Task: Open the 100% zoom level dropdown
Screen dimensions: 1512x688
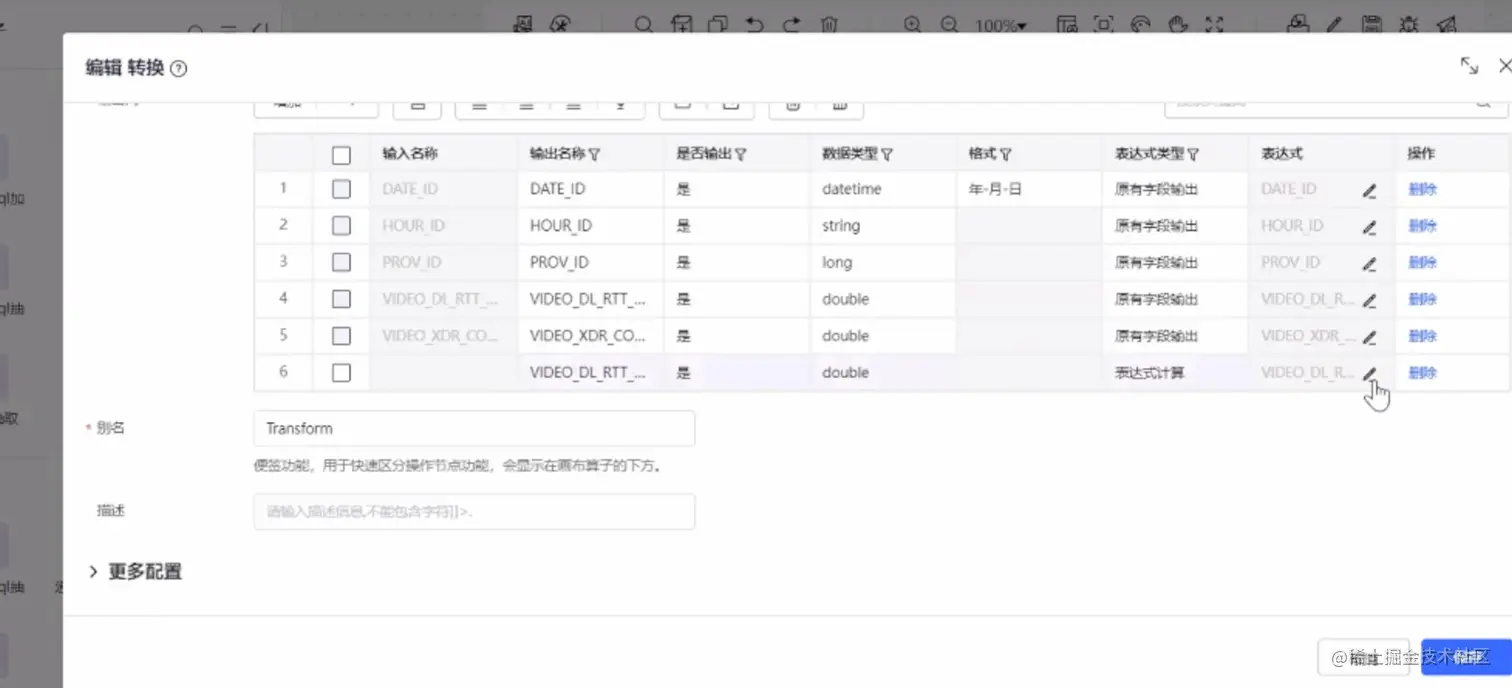Action: tap(1001, 26)
